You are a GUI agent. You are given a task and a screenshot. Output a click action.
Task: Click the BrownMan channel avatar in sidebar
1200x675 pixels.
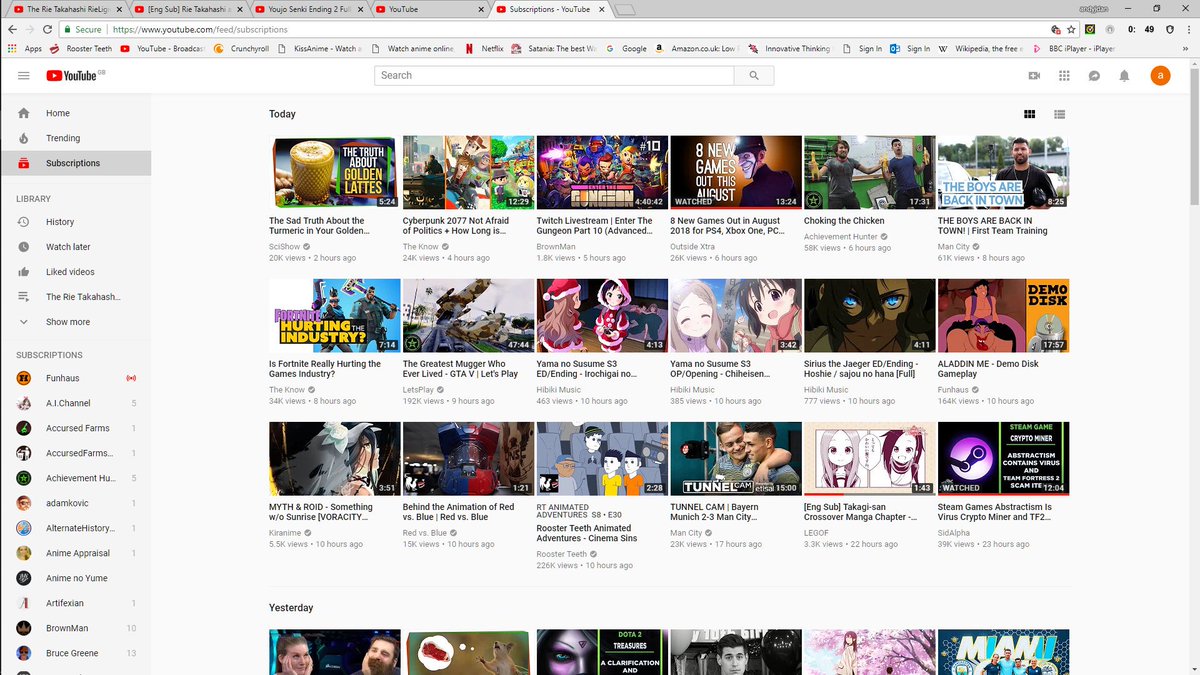tap(24, 628)
